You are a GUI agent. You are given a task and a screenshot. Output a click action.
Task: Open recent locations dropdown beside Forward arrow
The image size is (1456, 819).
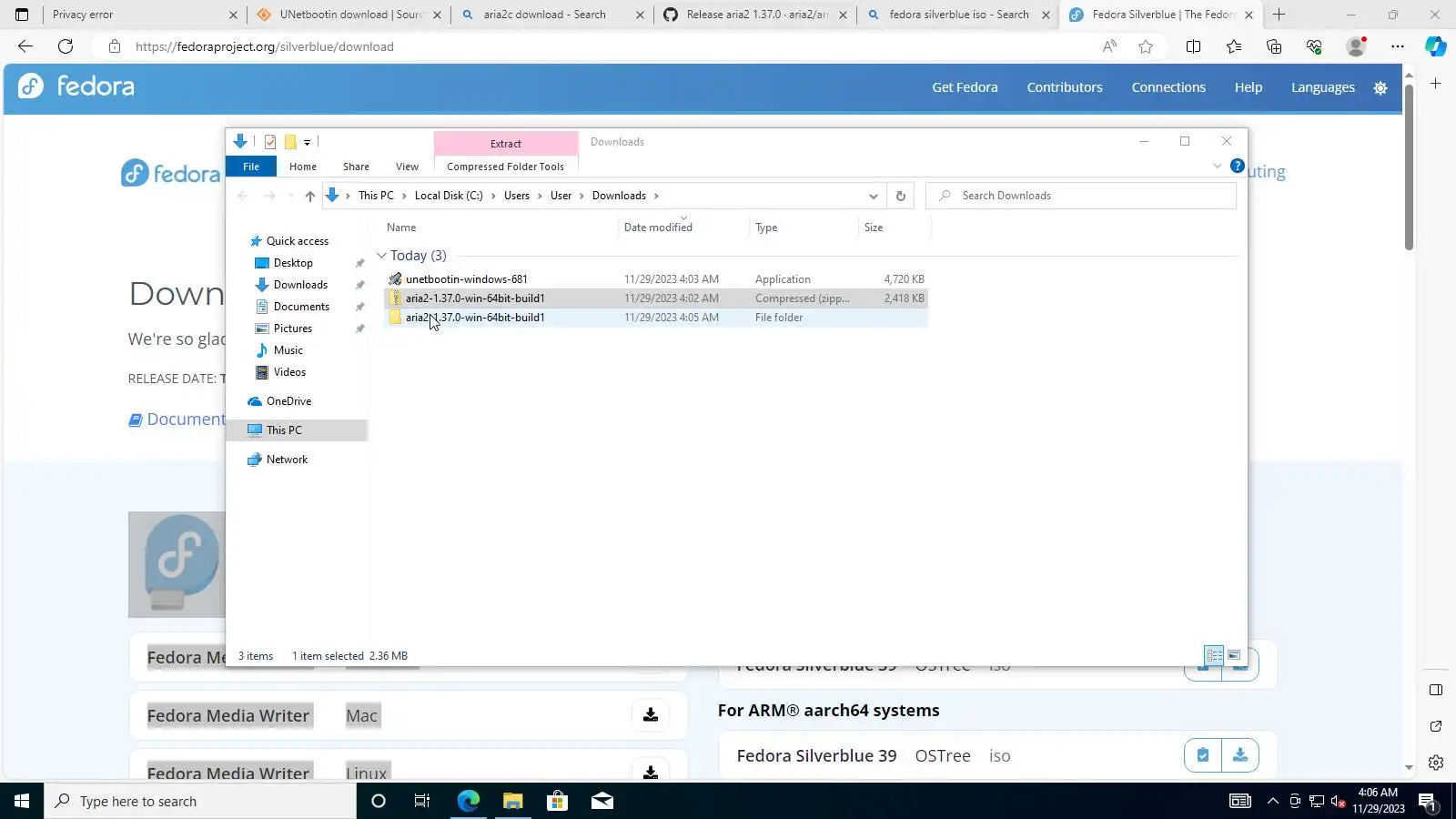[x=290, y=196]
